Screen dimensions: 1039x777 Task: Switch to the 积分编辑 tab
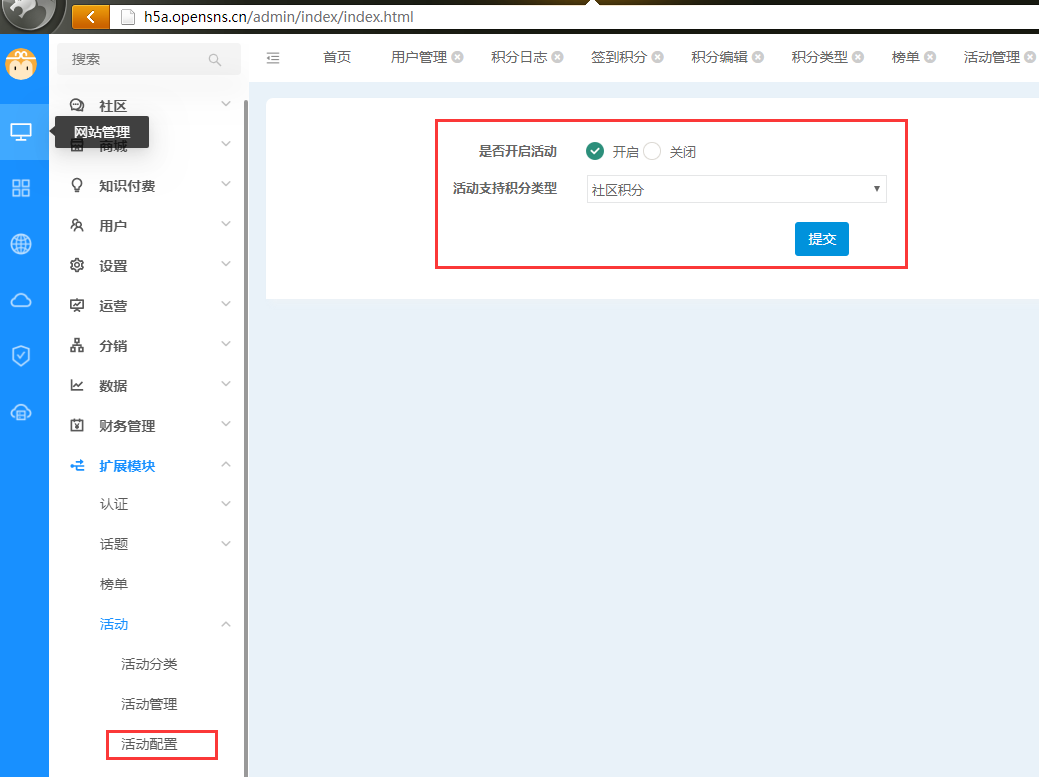coord(720,57)
